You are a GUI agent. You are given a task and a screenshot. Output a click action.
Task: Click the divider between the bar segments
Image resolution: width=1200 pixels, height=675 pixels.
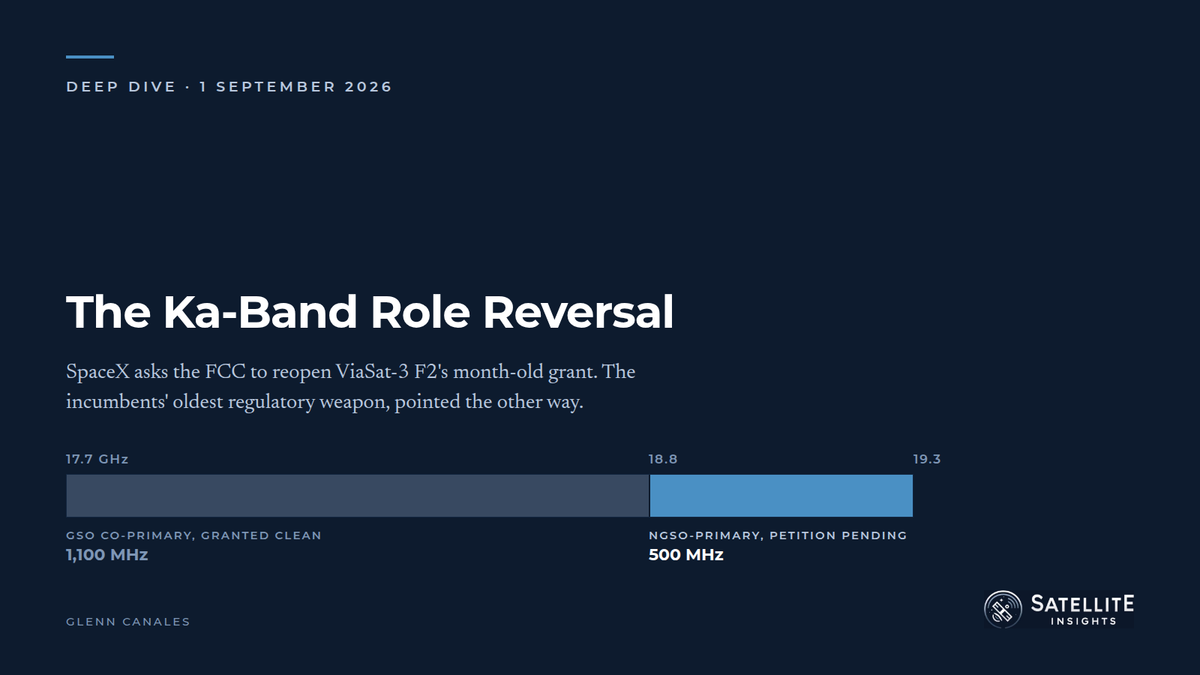click(650, 495)
